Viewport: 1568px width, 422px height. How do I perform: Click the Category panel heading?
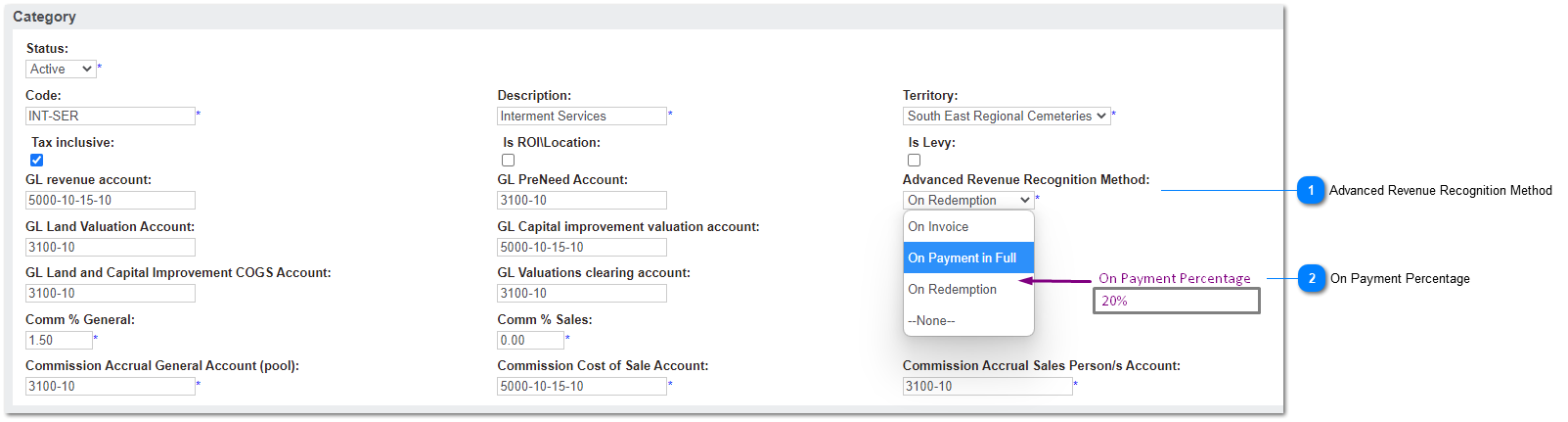pos(44,17)
